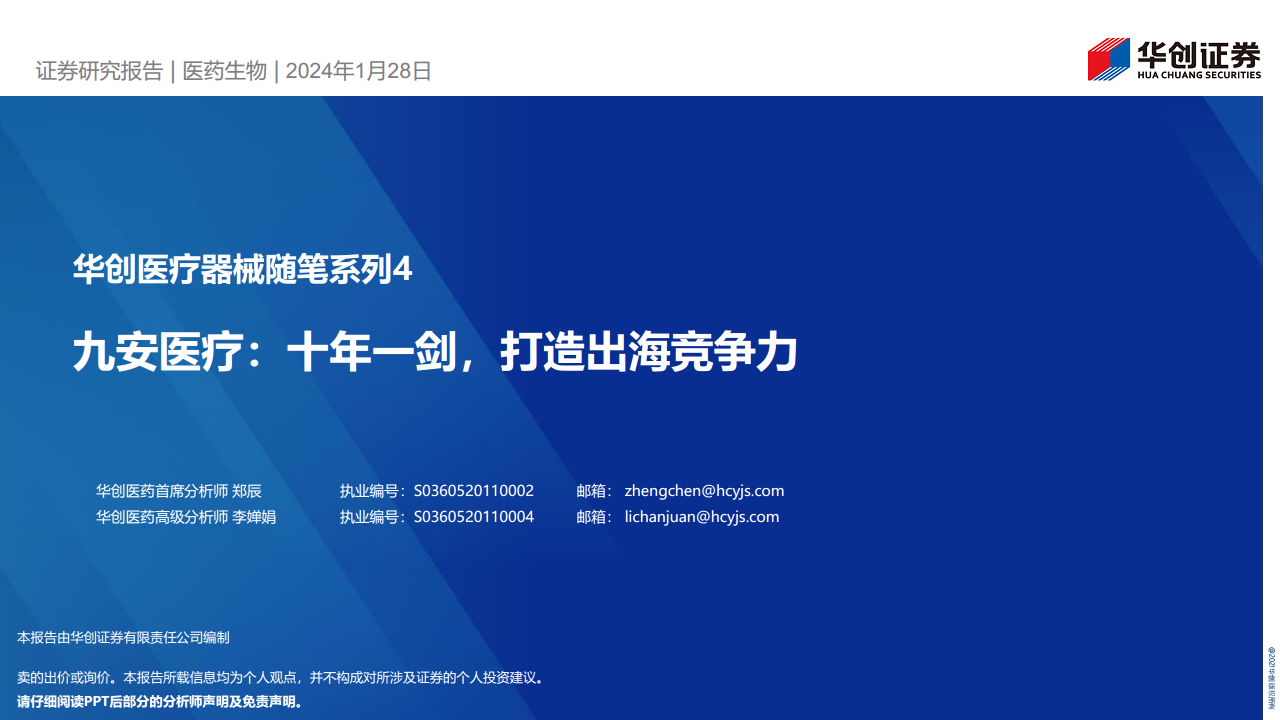Open email link lichanjuan@hcyjs.com
1280x720 pixels.
pyautogui.click(x=701, y=517)
